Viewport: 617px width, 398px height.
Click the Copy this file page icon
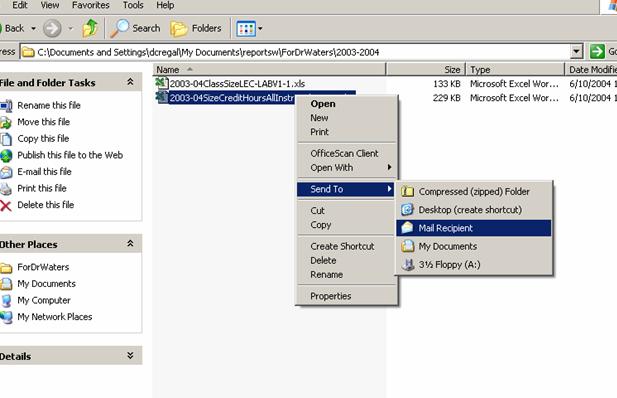pyautogui.click(x=6, y=139)
